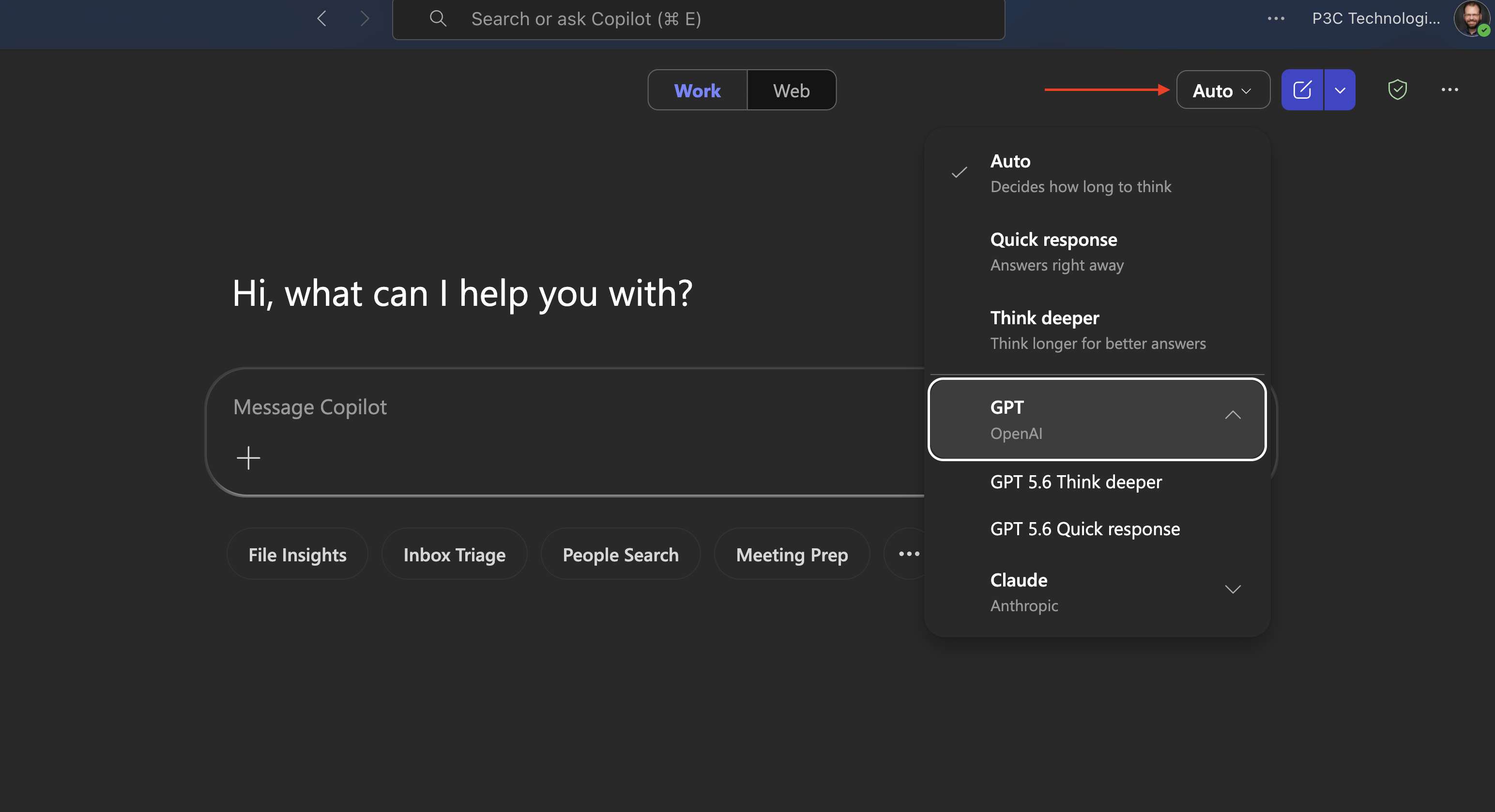Select GPT 5.6 Quick response
Viewport: 1495px width, 812px height.
pos(1097,529)
